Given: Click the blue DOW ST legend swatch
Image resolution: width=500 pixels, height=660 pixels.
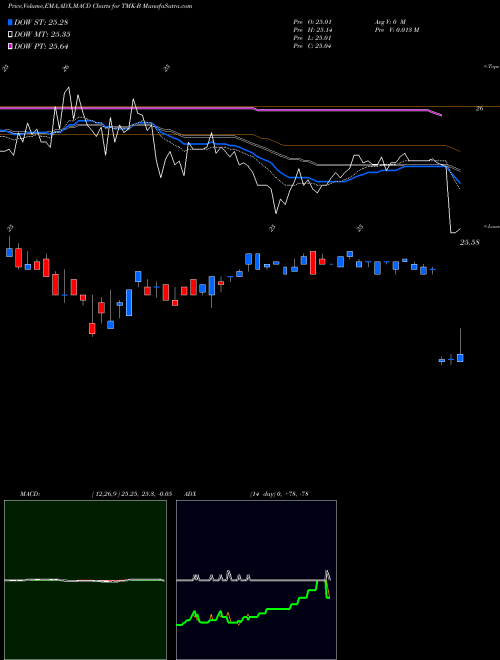Looking at the screenshot, I should pos(10,22).
